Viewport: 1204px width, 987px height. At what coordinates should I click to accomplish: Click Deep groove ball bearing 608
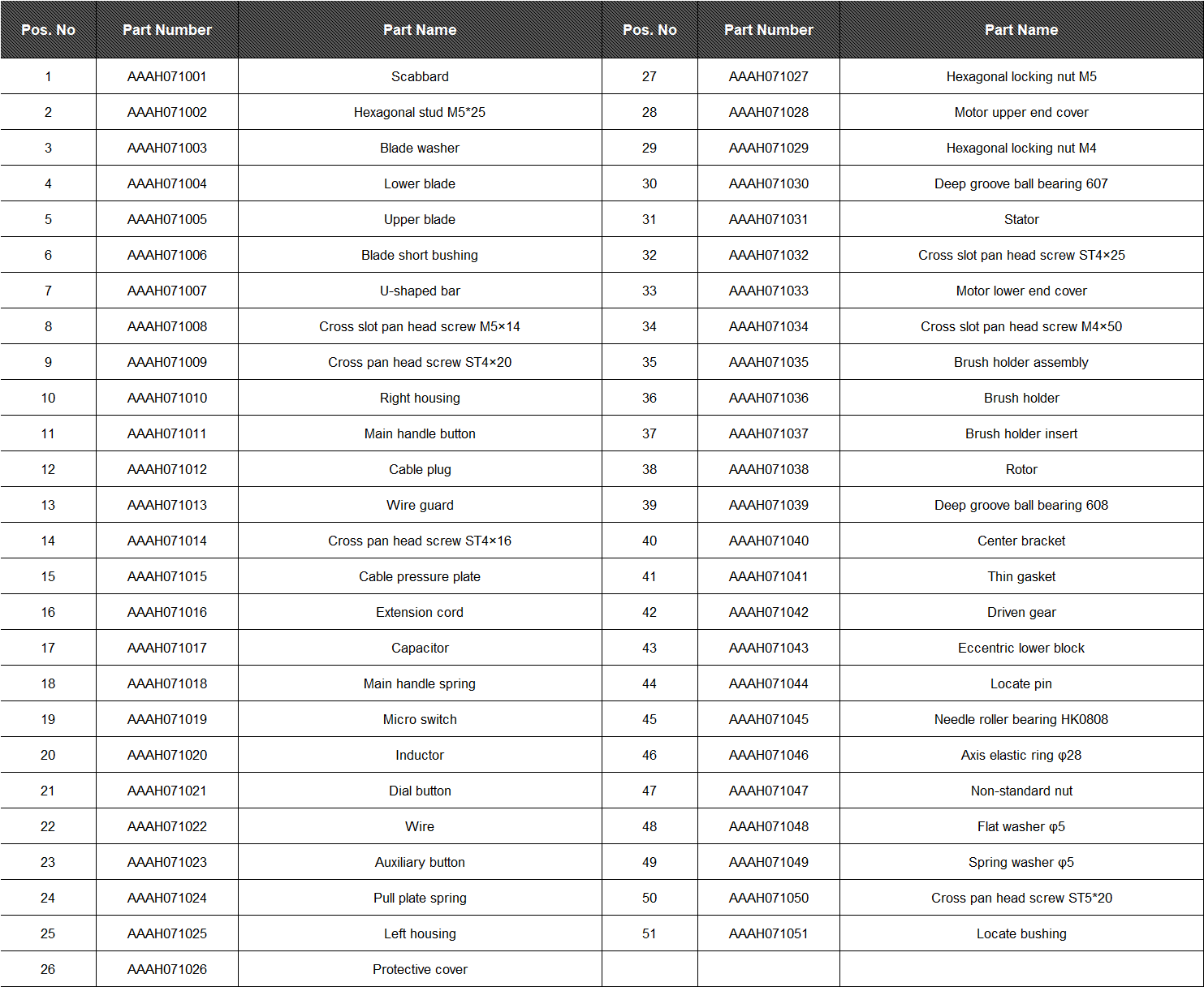click(x=1021, y=505)
